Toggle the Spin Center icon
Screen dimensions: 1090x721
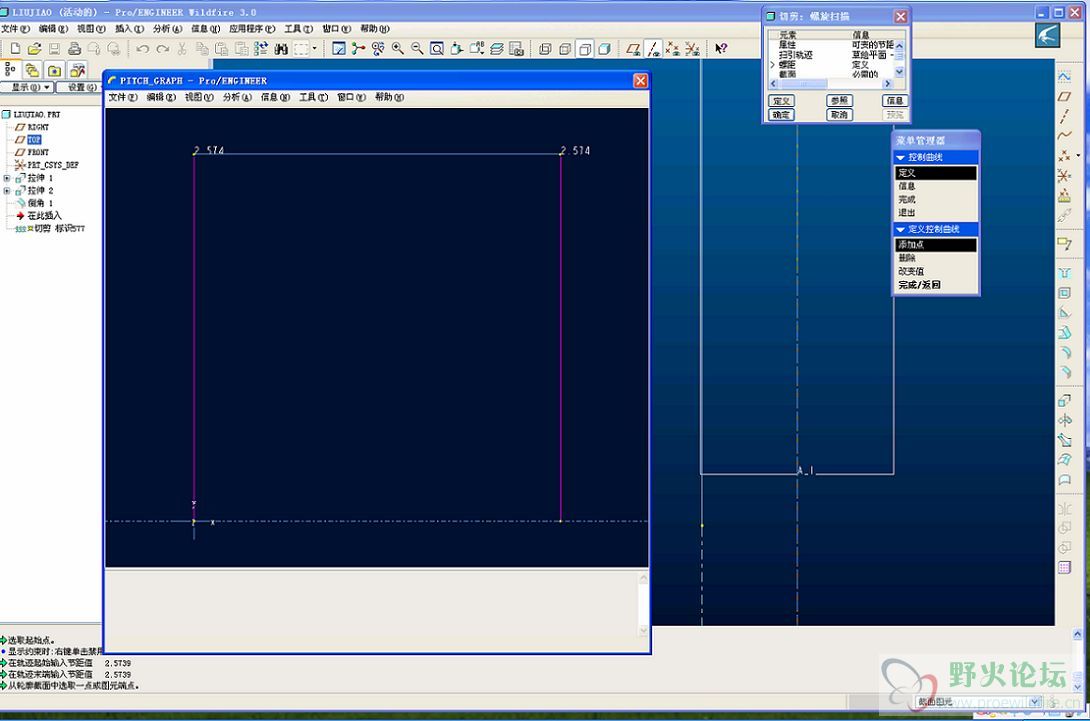coord(358,49)
